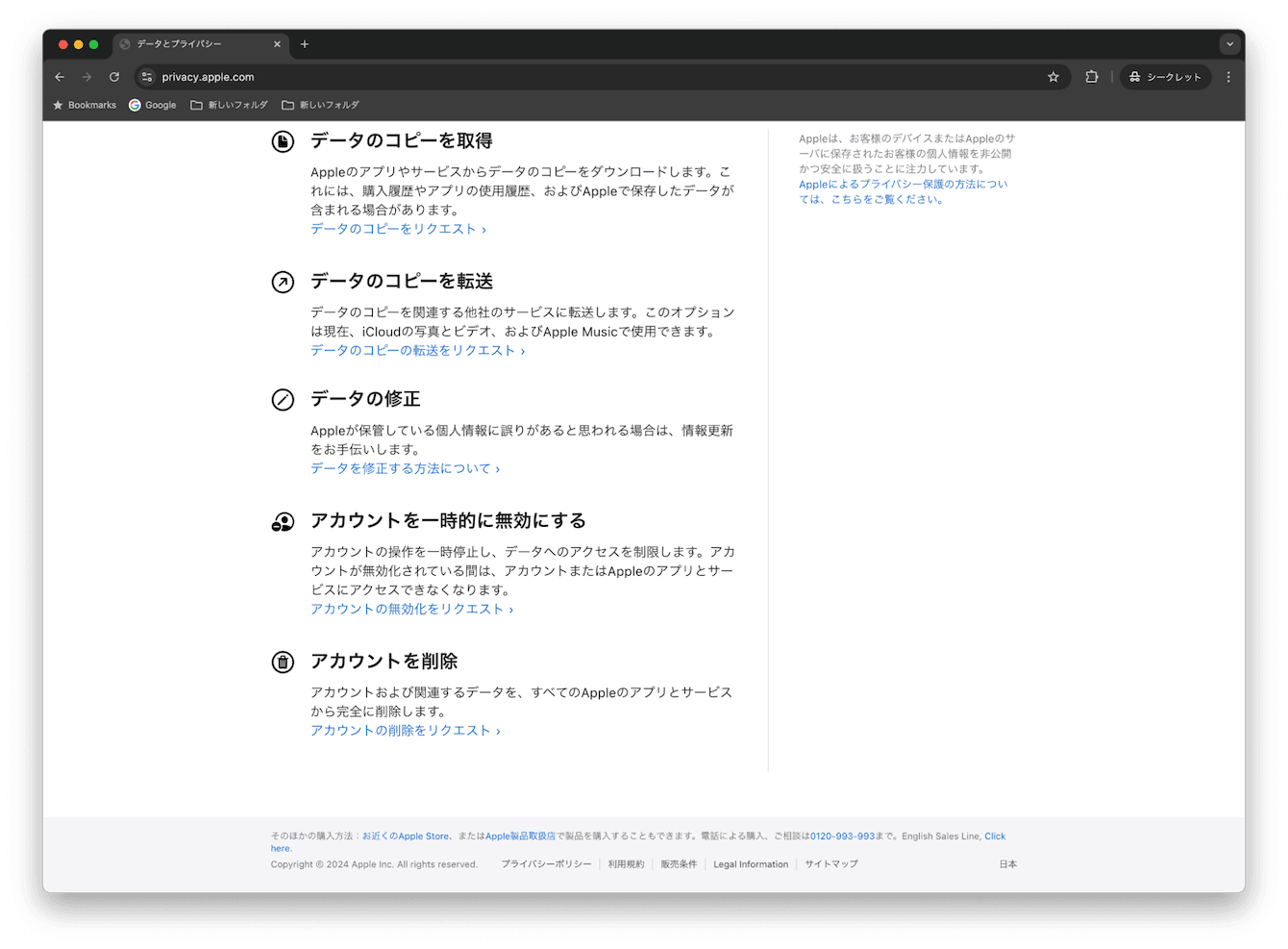Click the account deactivate person icon
This screenshot has width=1288, height=949.
pos(283,522)
